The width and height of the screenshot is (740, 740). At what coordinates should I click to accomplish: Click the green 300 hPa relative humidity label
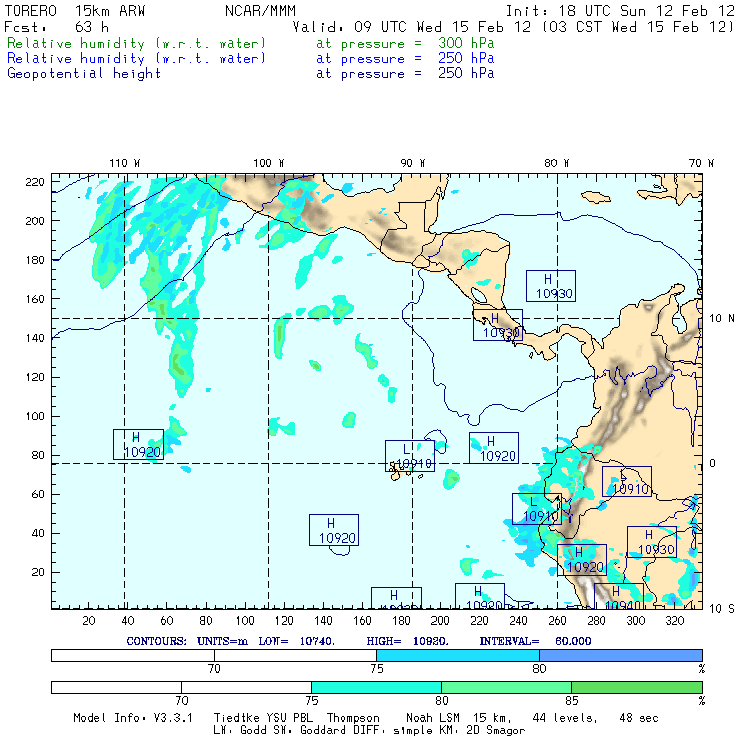pos(137,44)
